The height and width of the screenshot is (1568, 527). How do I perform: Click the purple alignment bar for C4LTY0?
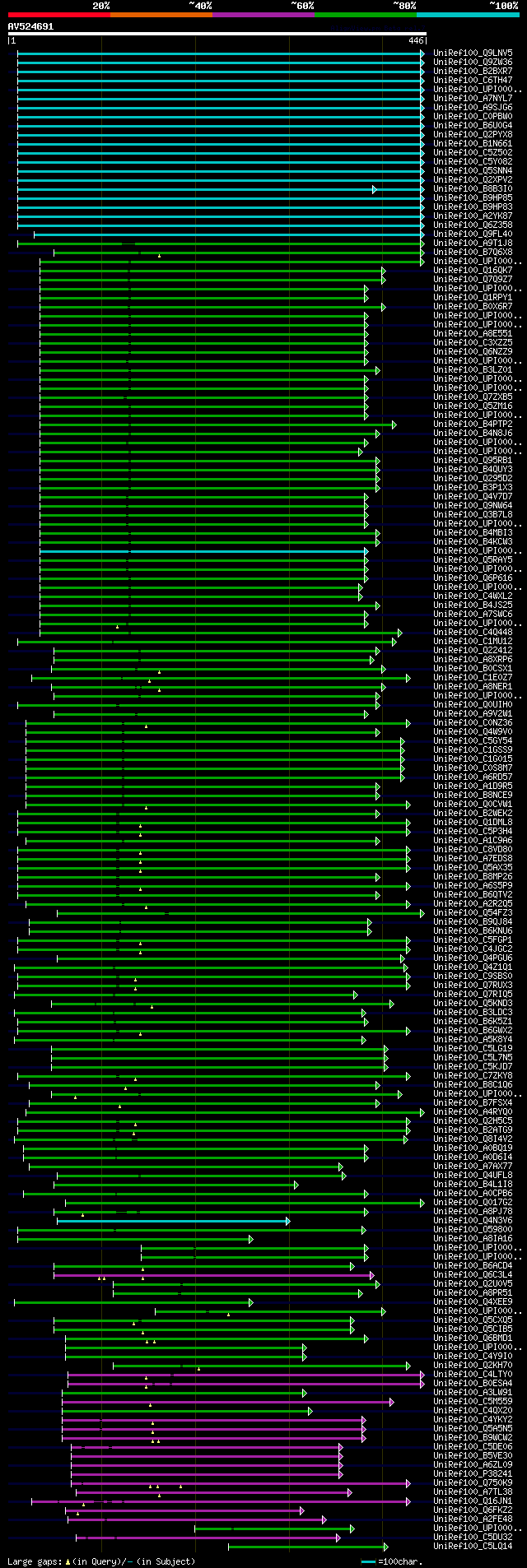[x=245, y=1374]
